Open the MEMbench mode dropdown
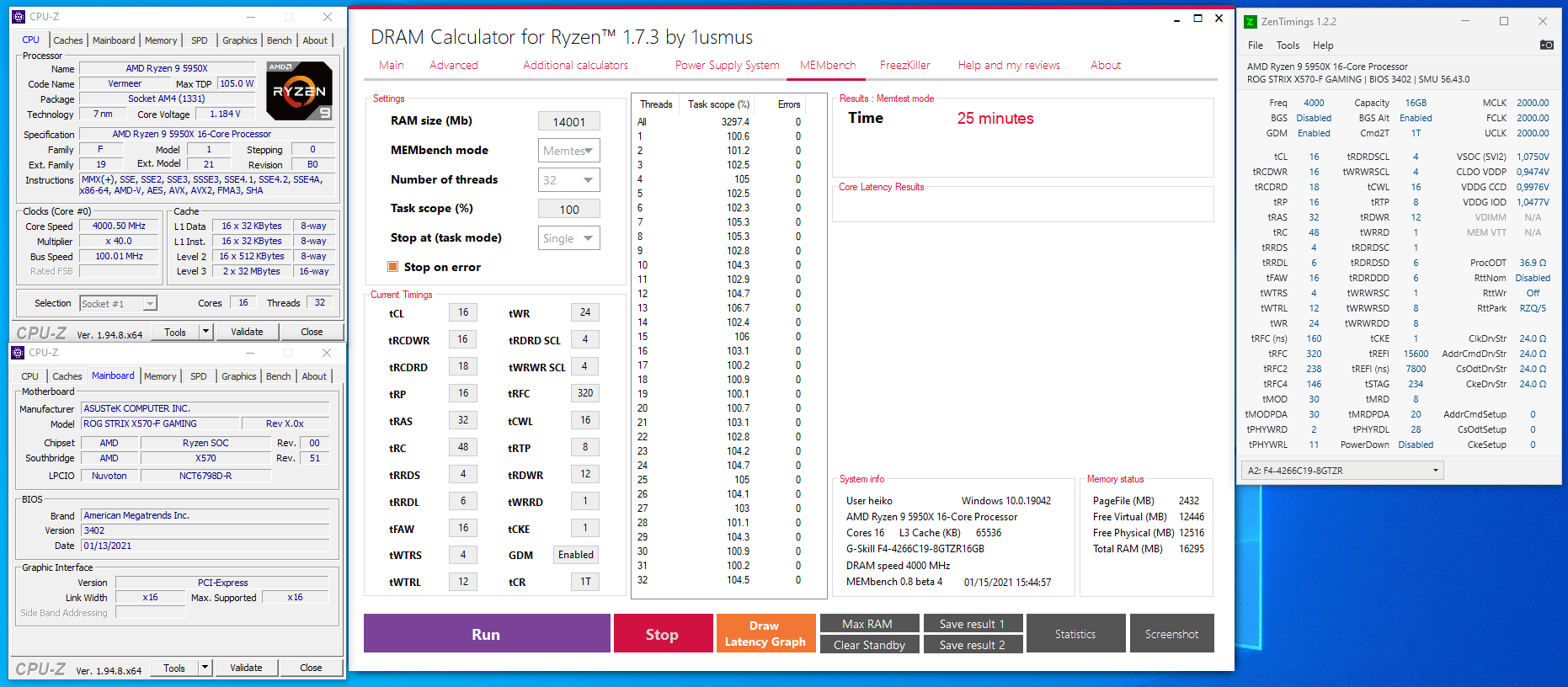Image resolution: width=1568 pixels, height=687 pixels. [569, 151]
